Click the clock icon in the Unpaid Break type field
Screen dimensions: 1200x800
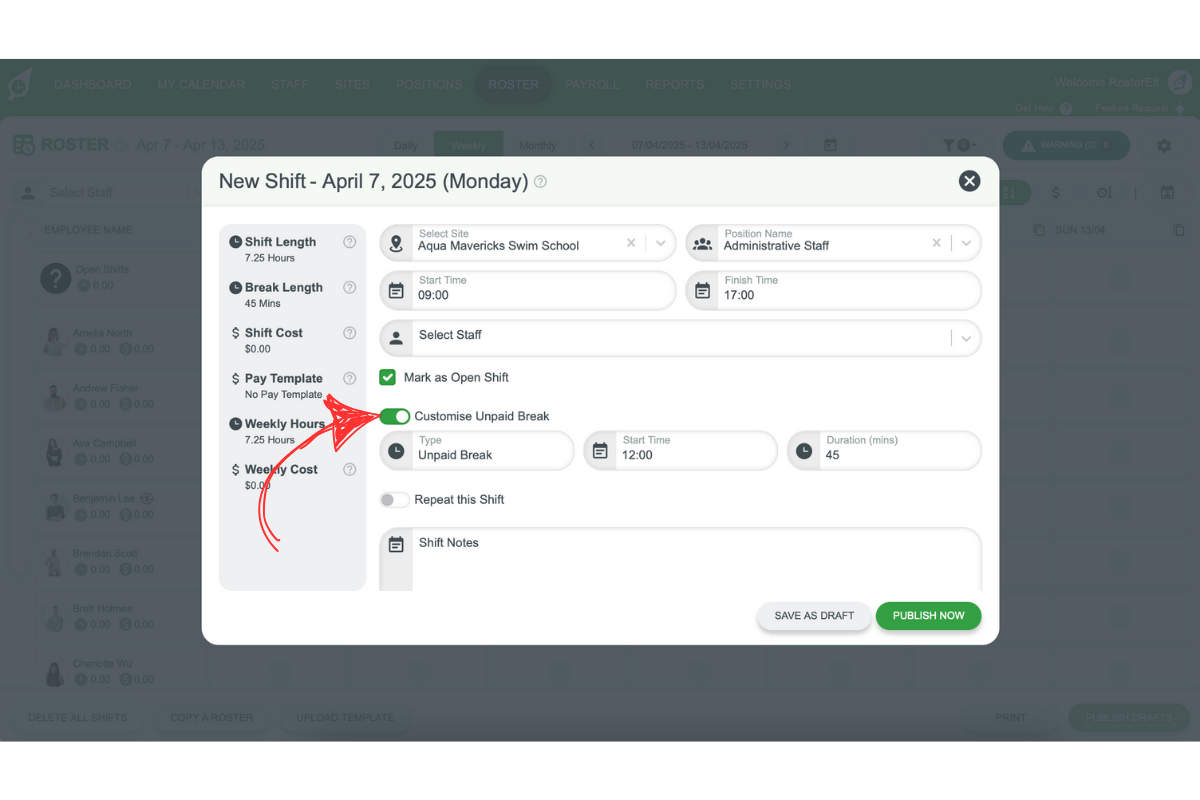click(396, 450)
